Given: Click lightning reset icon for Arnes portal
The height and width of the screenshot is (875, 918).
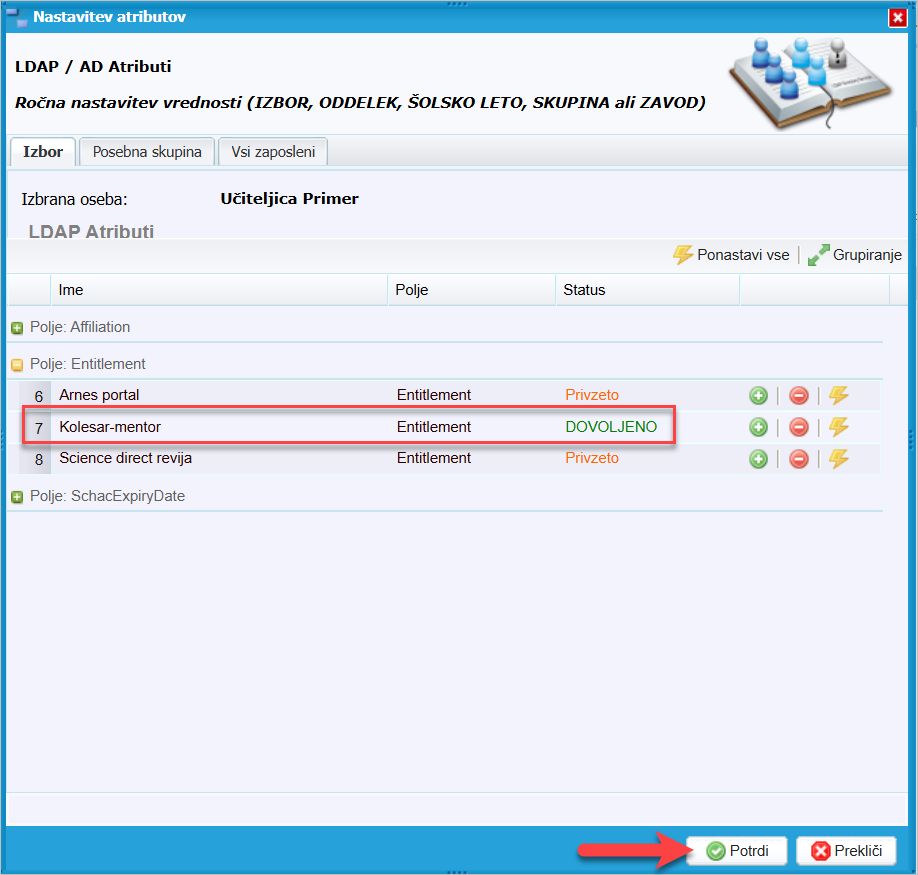Looking at the screenshot, I should tap(839, 395).
